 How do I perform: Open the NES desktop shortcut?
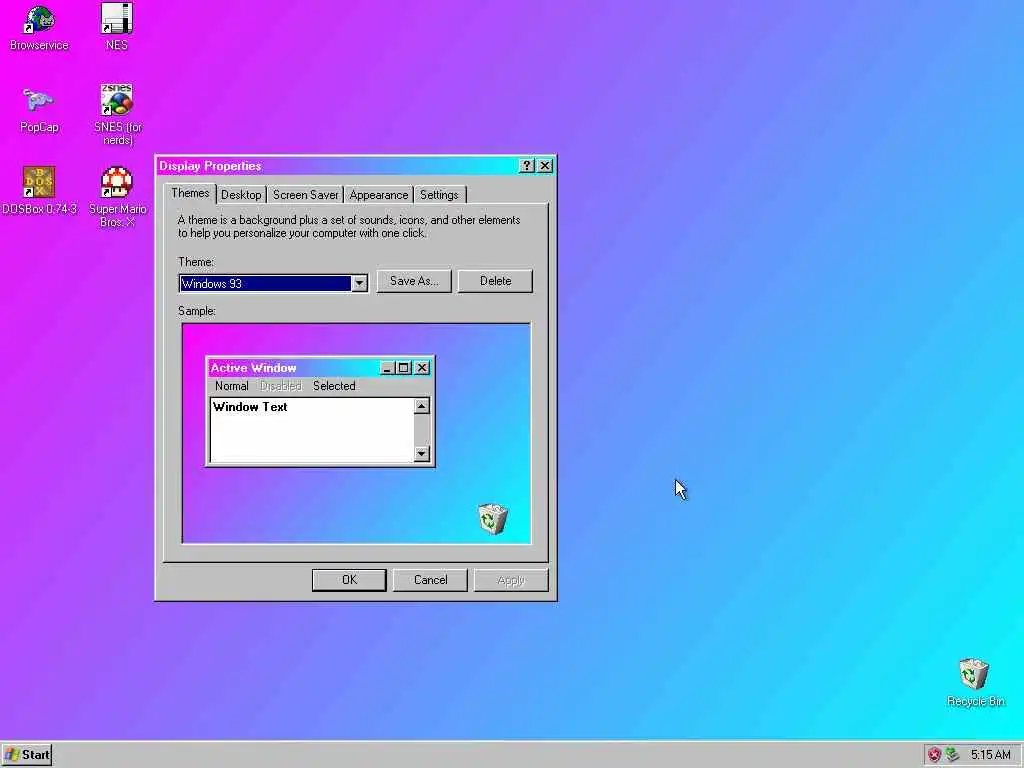pyautogui.click(x=116, y=27)
